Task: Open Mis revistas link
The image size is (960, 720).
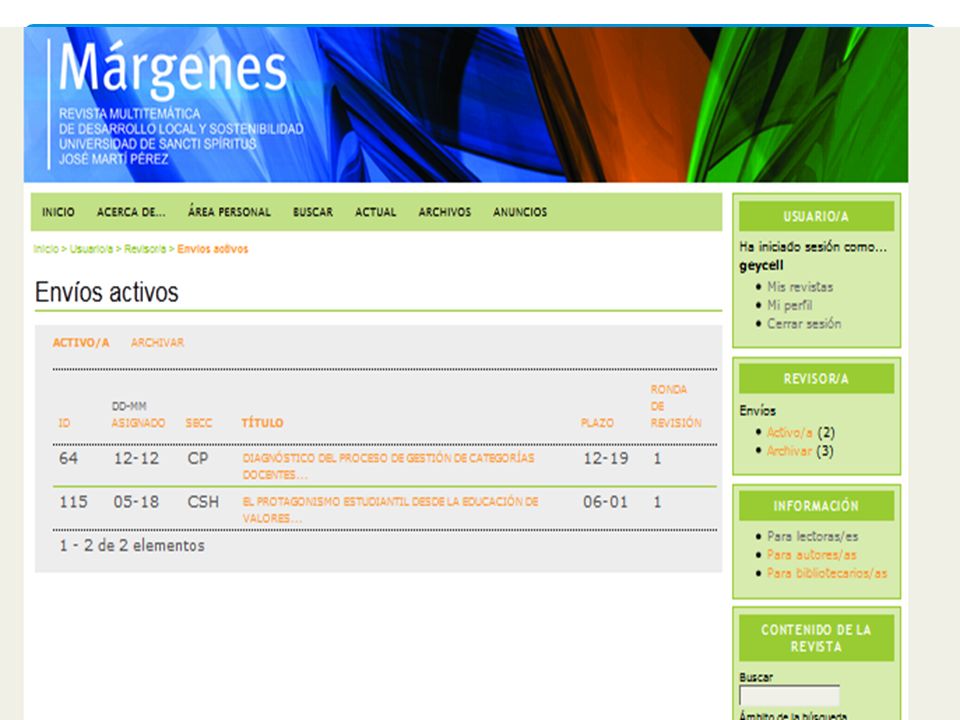Action: 800,287
